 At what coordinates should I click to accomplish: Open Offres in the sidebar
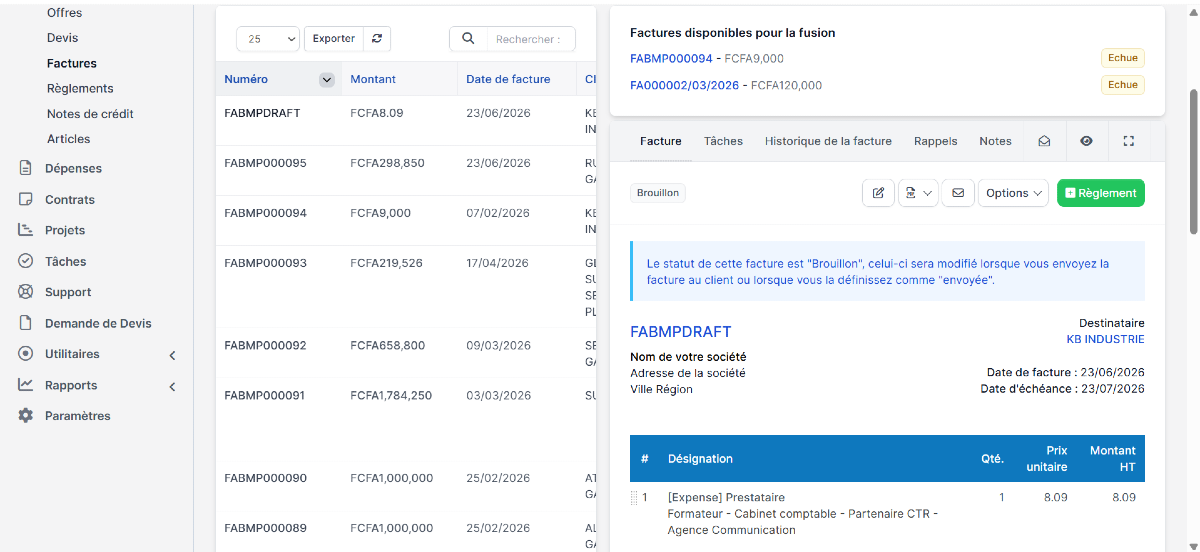click(65, 13)
